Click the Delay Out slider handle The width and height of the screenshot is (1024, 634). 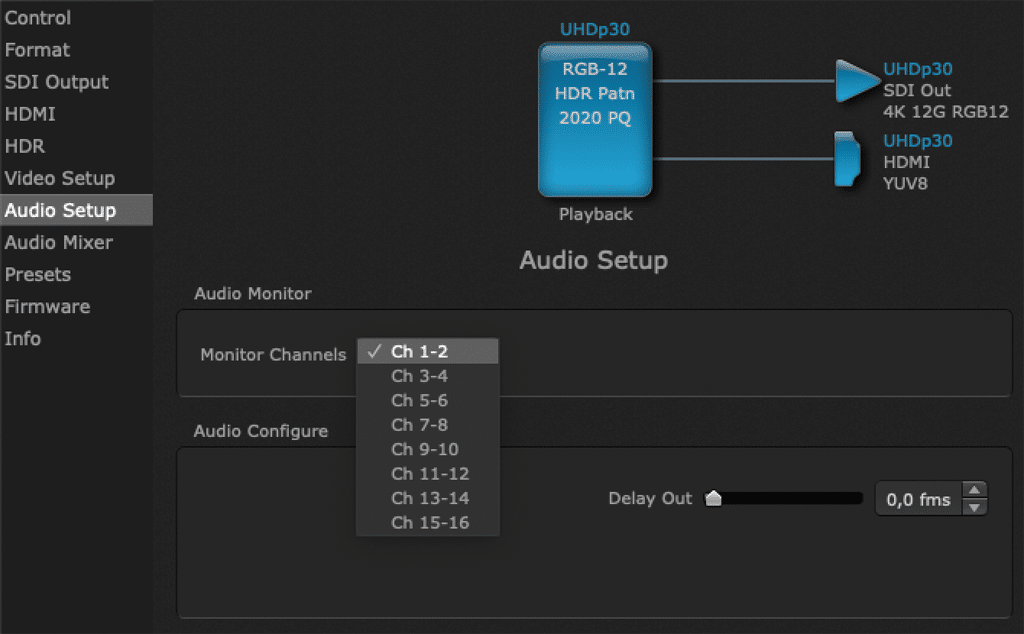713,499
